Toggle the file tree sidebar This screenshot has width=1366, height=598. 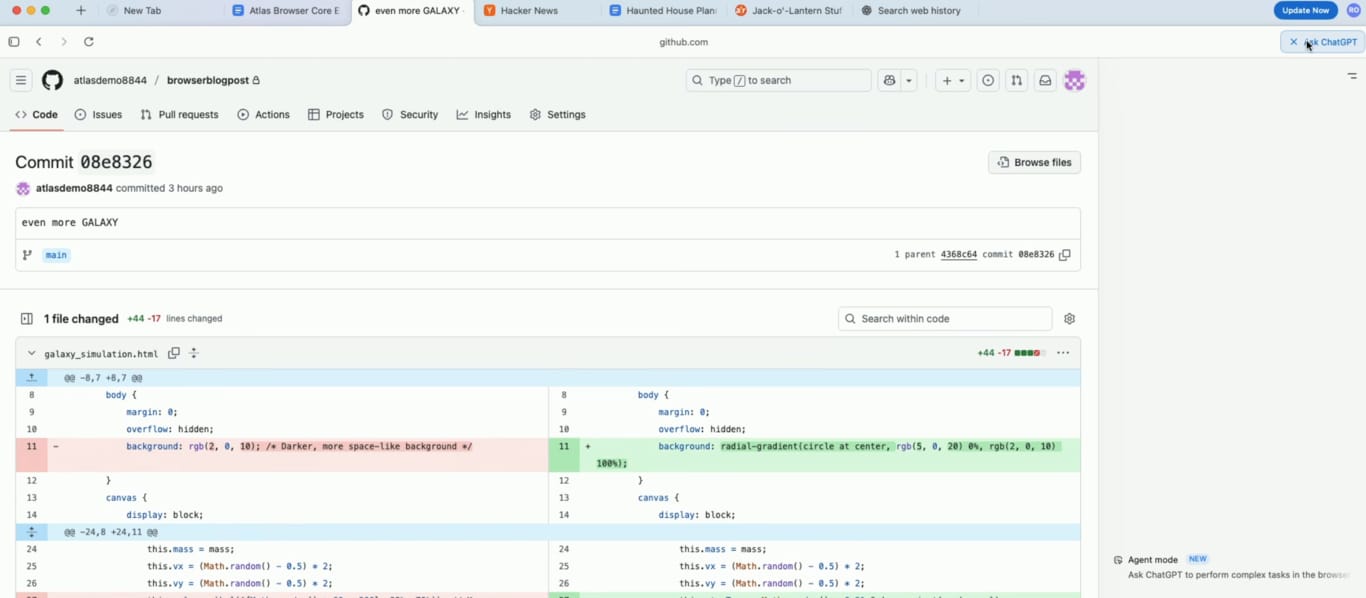[x=27, y=319]
